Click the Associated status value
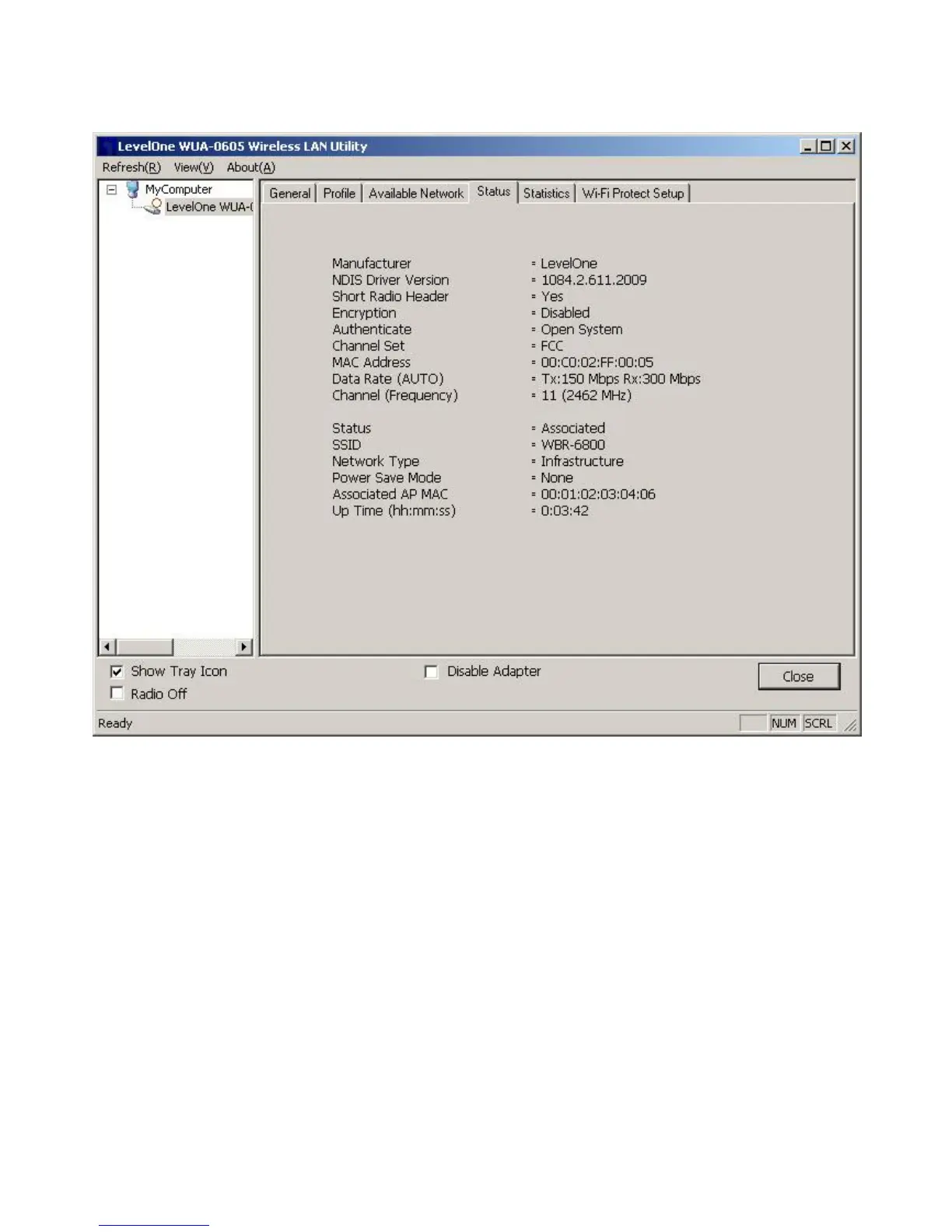Image resolution: width=952 pixels, height=1232 pixels. pos(572,429)
